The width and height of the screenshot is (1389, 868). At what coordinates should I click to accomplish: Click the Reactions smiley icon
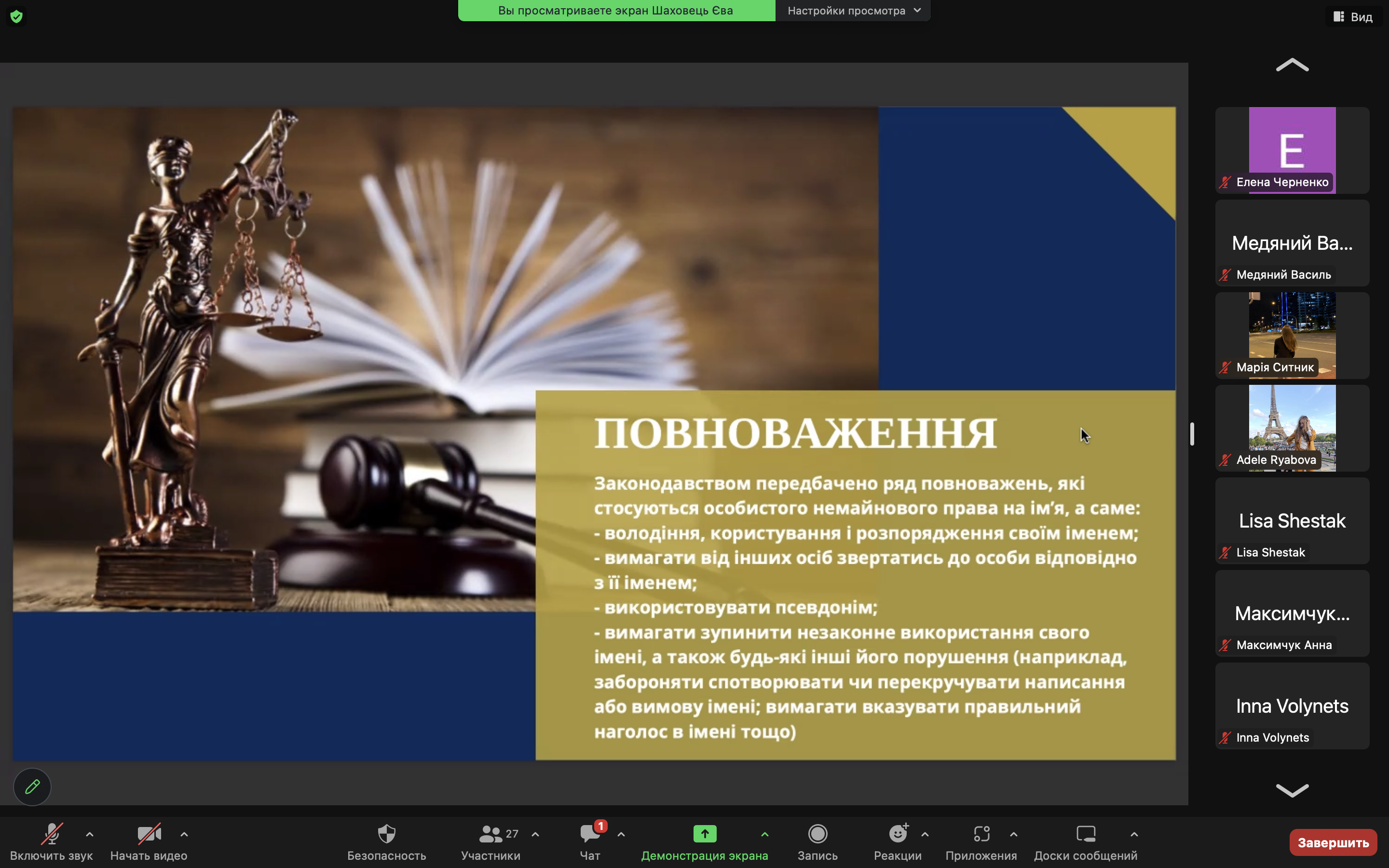(898, 834)
